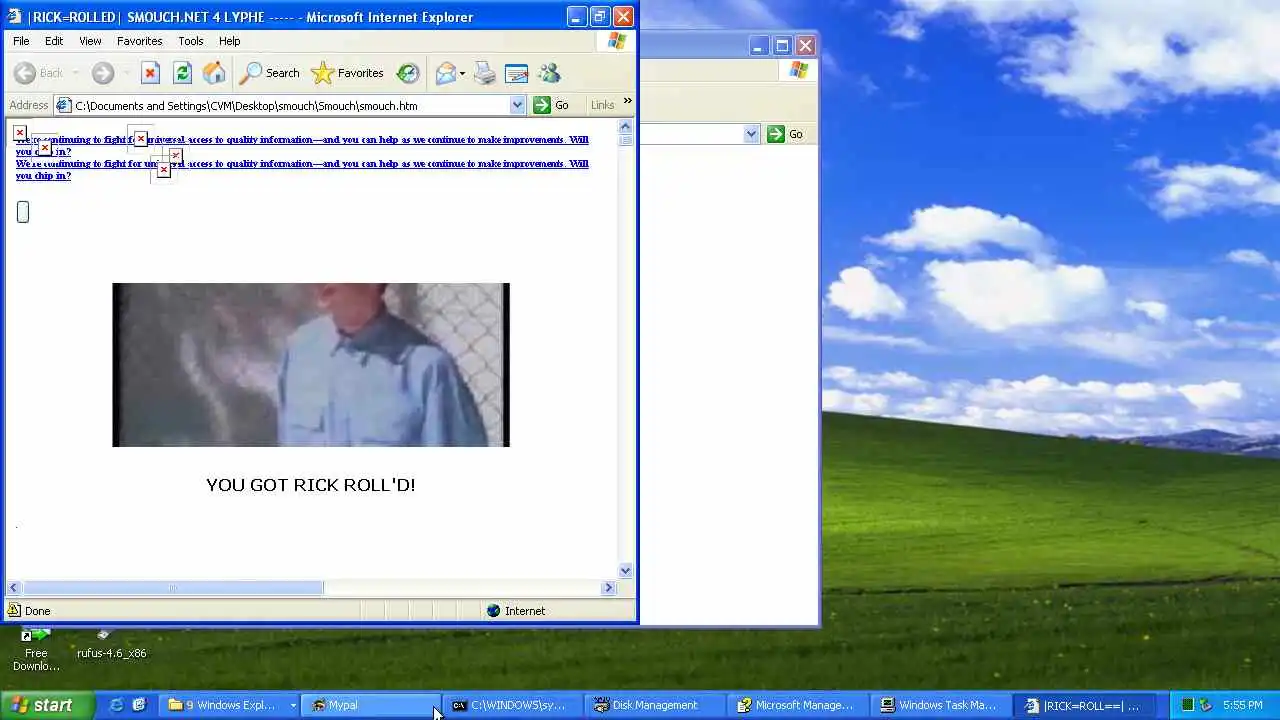Click the page icon inside the Address bar
1280x720 pixels.
tap(64, 105)
